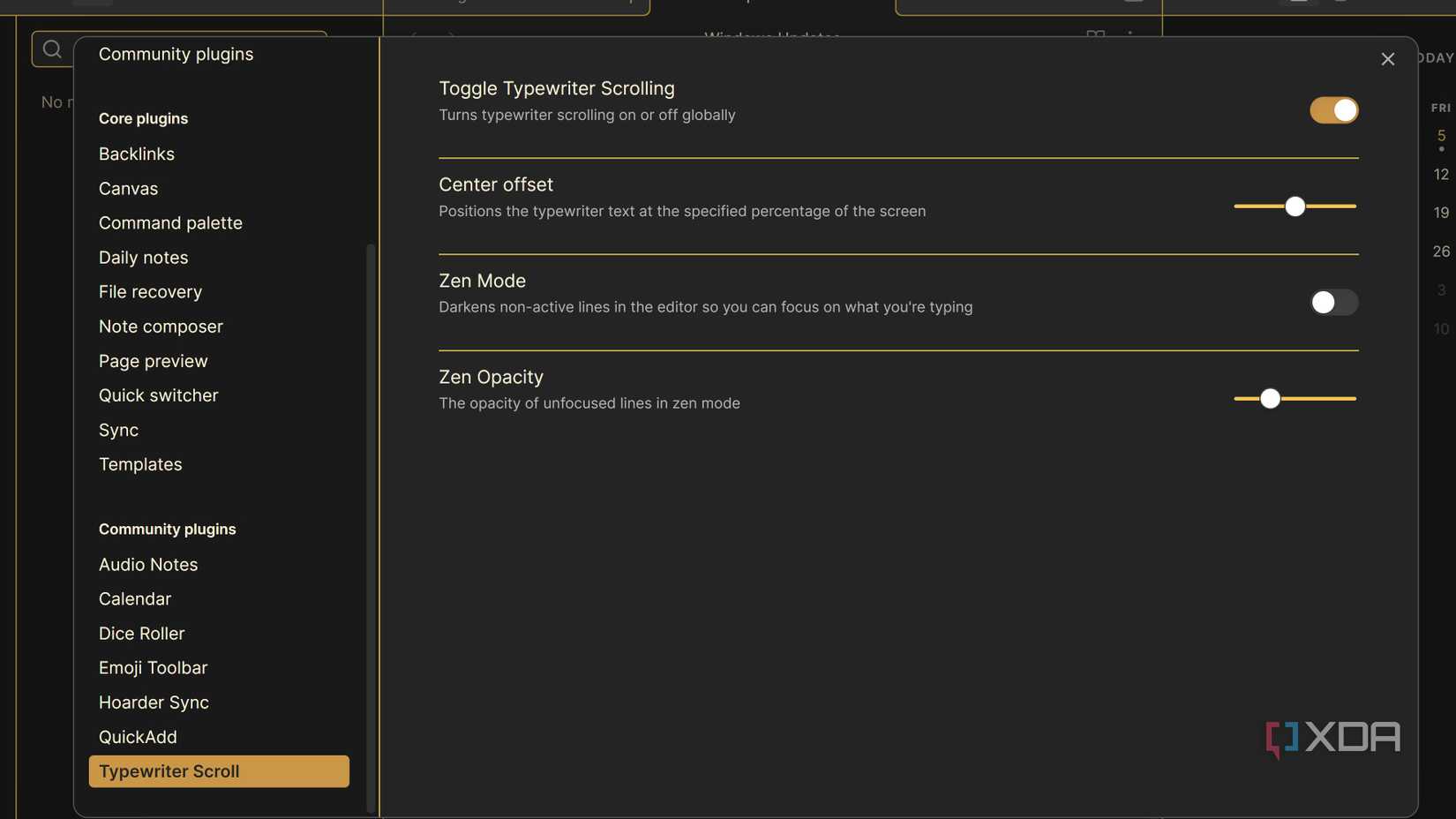Select Typewriter Scroll plugin settings
Image resolution: width=1456 pixels, height=819 pixels.
point(219,771)
